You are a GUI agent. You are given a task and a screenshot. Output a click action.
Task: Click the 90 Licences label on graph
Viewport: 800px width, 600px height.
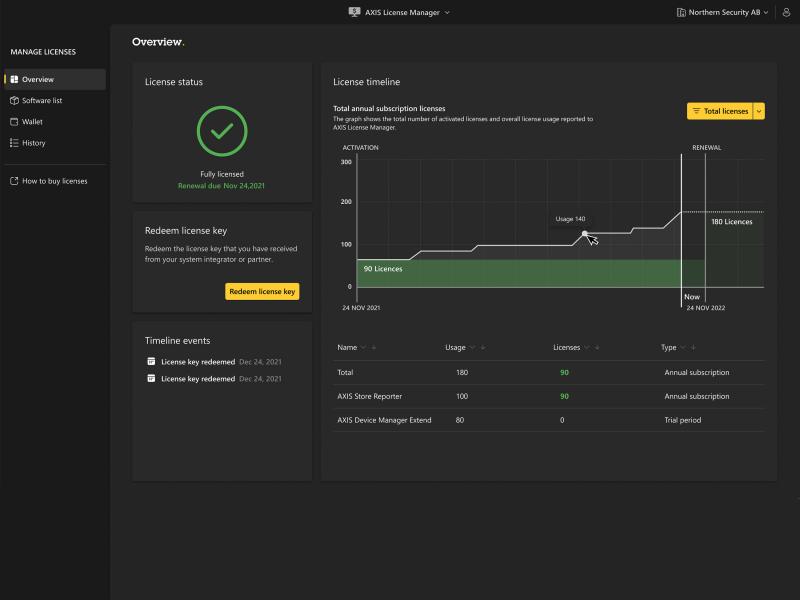tap(383, 269)
